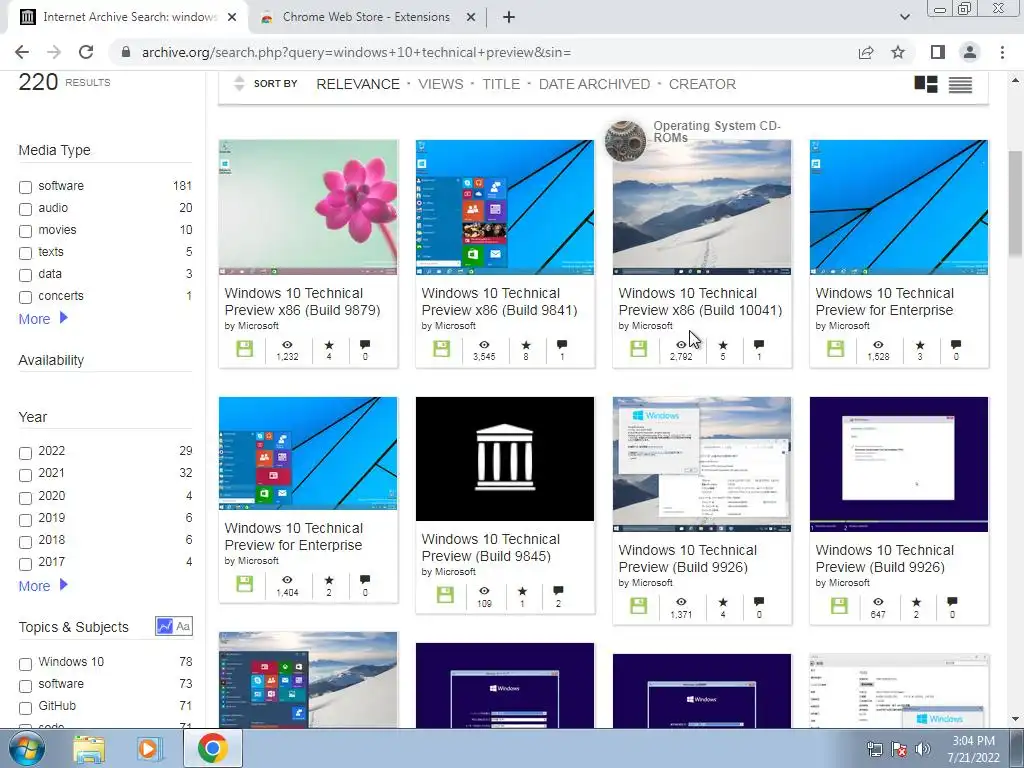Open a new tab with plus icon

click(509, 17)
